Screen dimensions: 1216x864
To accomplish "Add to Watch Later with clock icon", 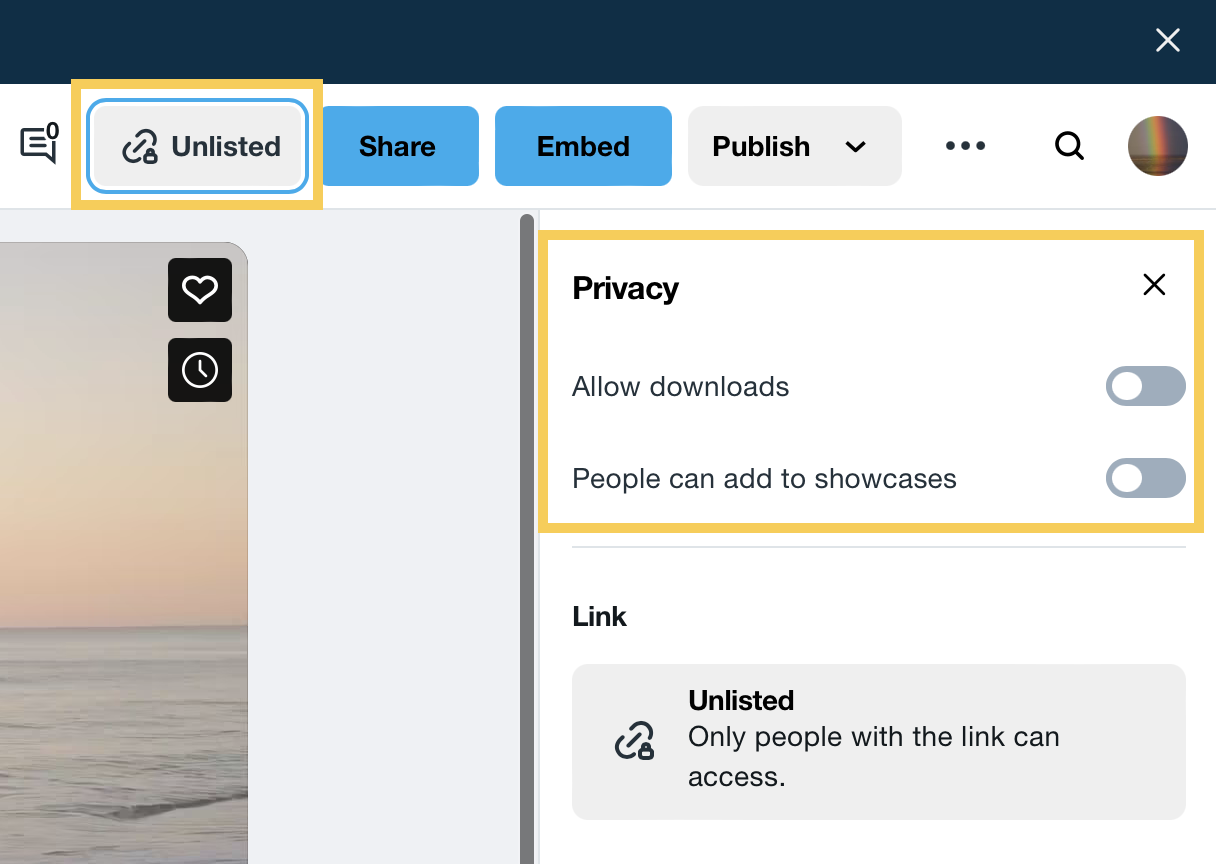I will (x=200, y=370).
